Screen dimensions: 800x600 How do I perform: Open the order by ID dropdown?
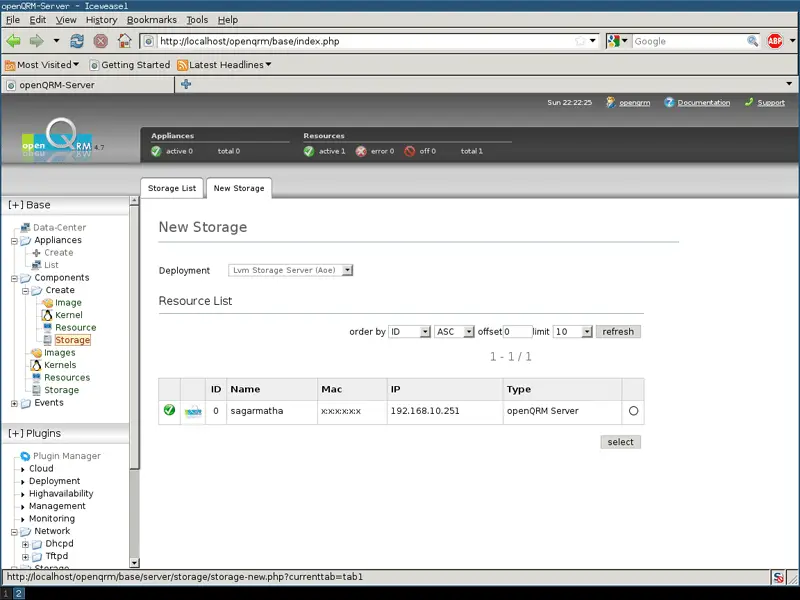[x=409, y=332]
